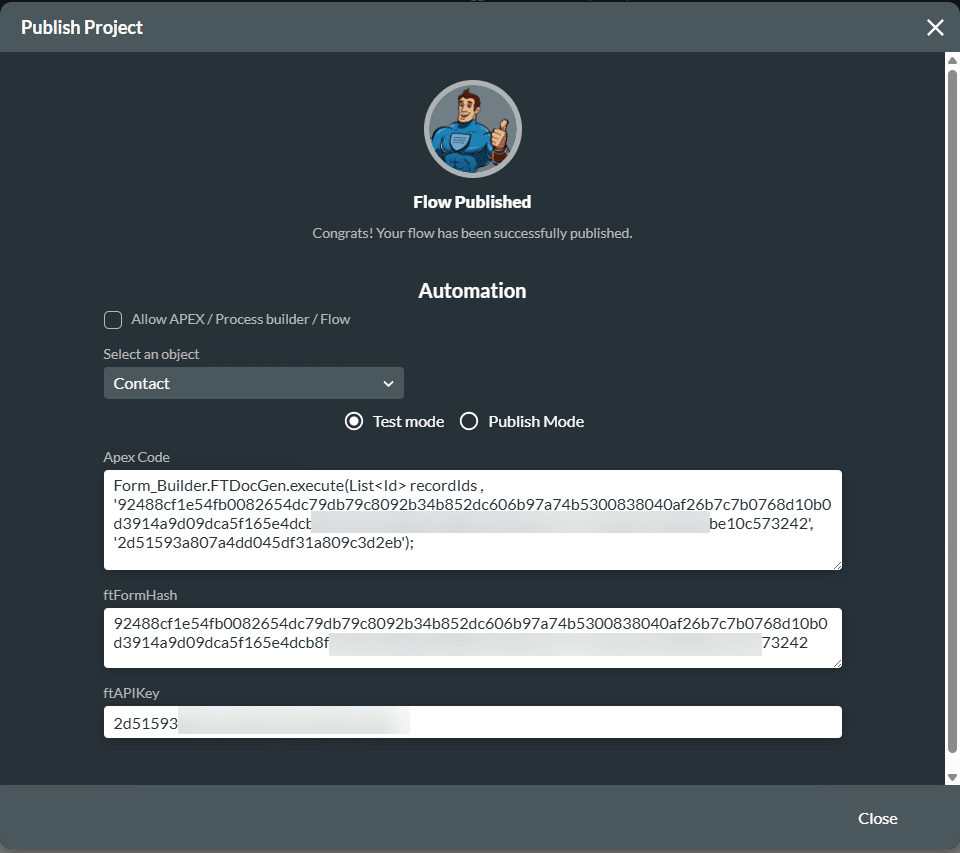
Task: Click the dropdown chevron on the object selector
Action: pyautogui.click(x=390, y=383)
